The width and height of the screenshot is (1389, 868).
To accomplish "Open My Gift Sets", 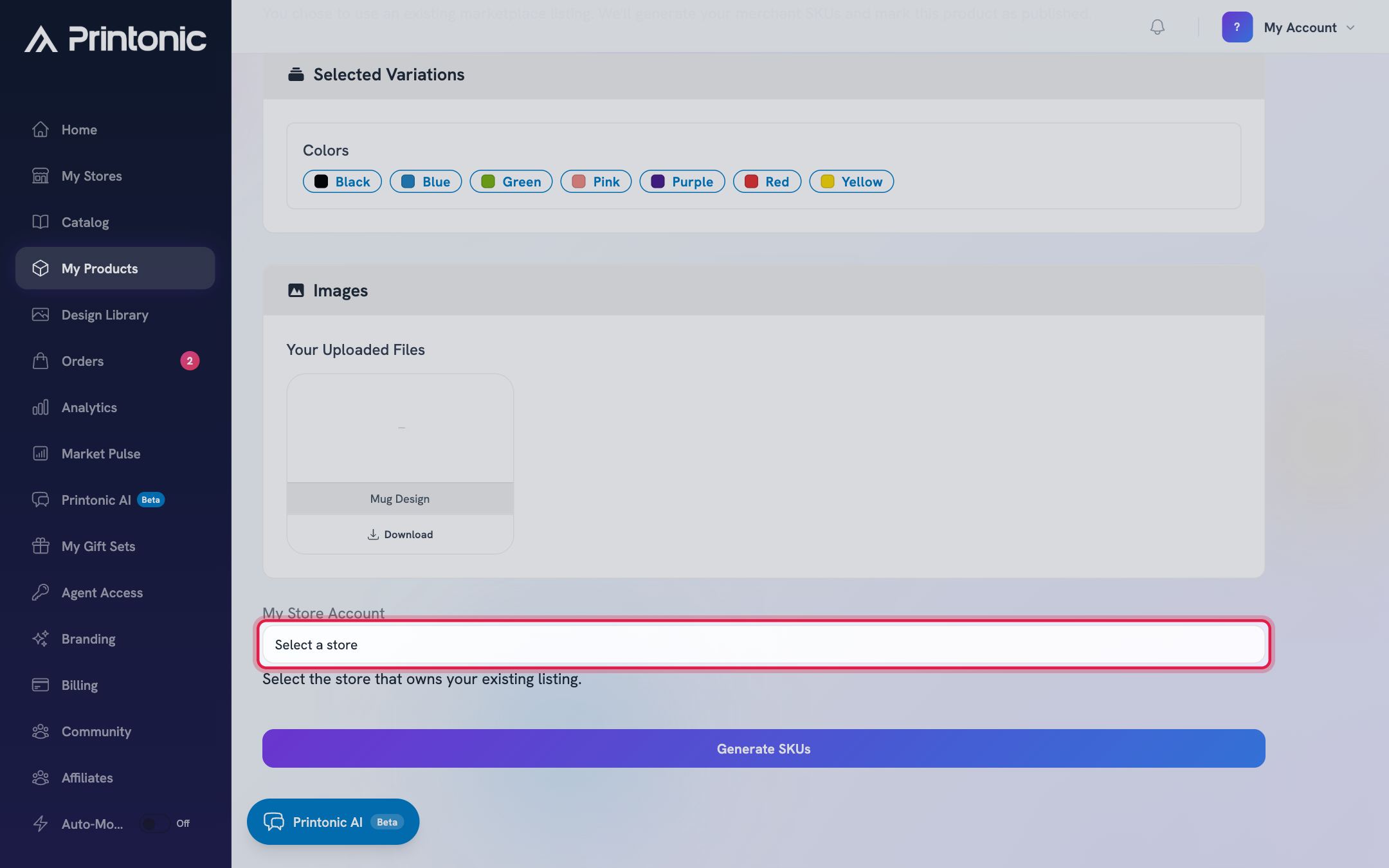I will point(115,546).
